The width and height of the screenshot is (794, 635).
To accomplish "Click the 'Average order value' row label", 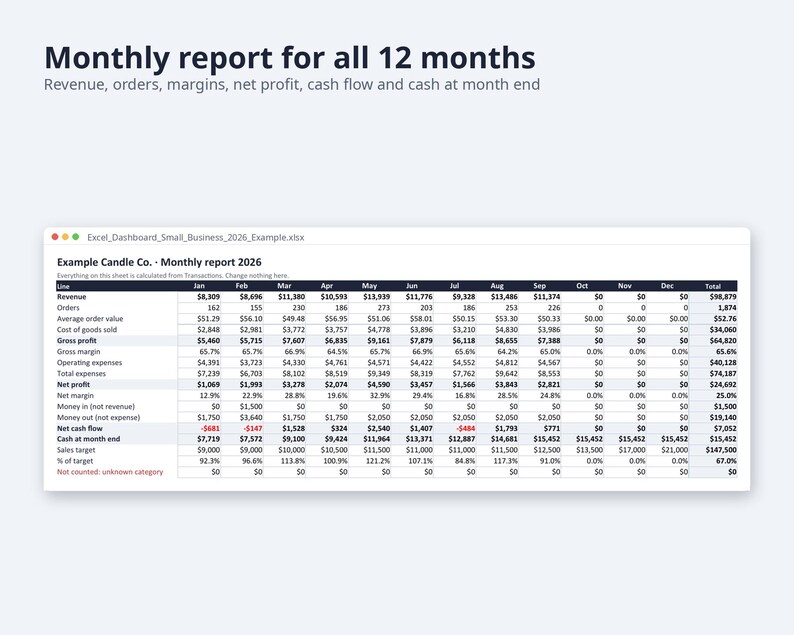I will (x=90, y=319).
